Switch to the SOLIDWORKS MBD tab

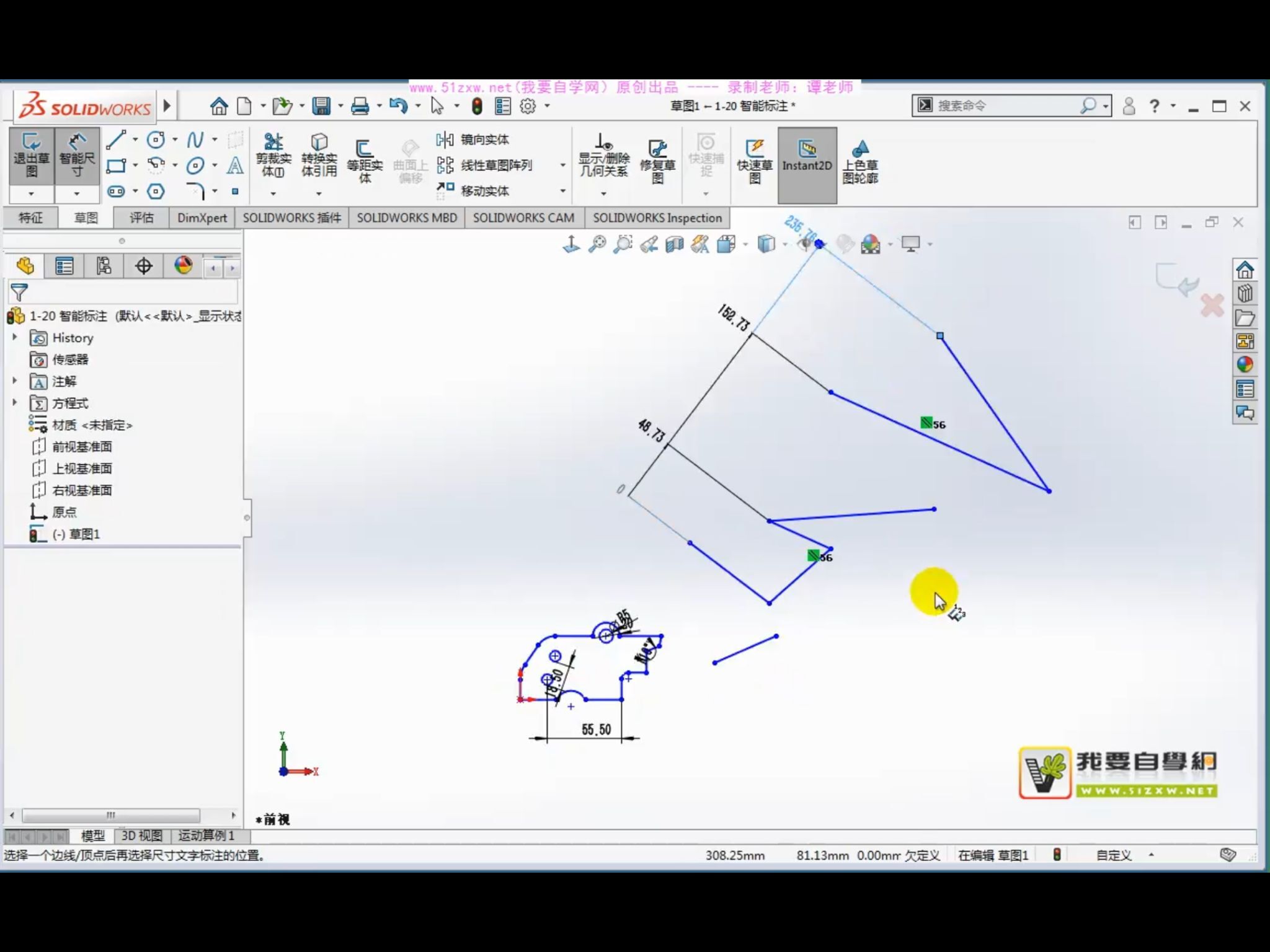coord(407,218)
